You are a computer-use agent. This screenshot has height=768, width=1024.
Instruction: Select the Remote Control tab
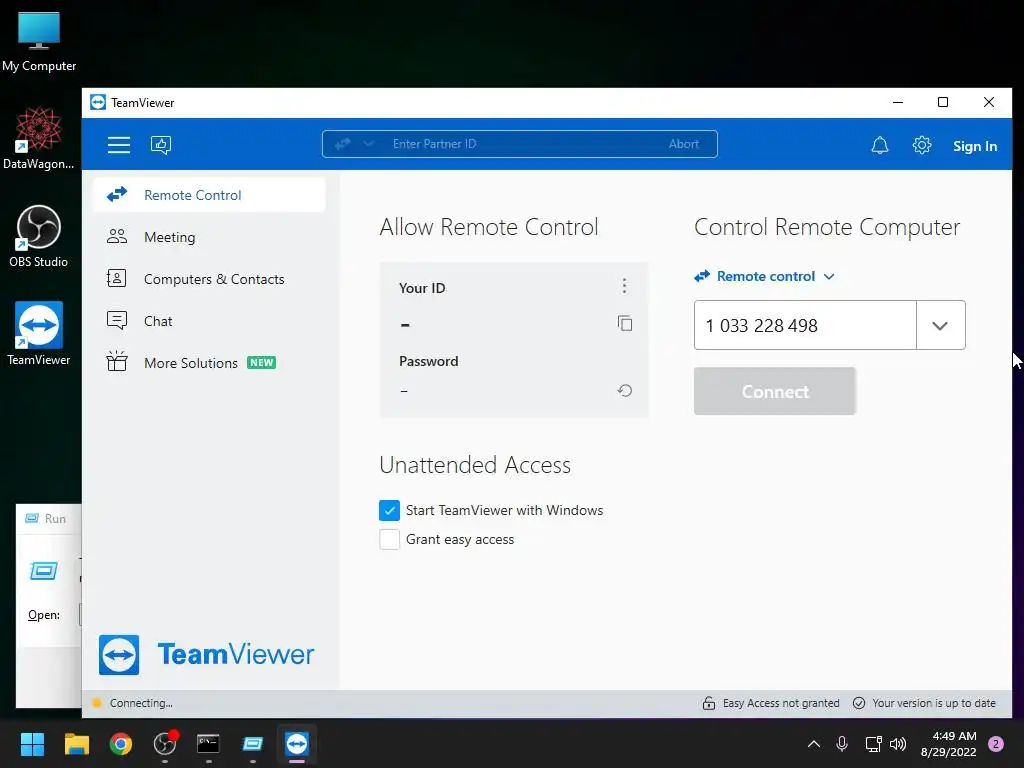click(x=209, y=195)
